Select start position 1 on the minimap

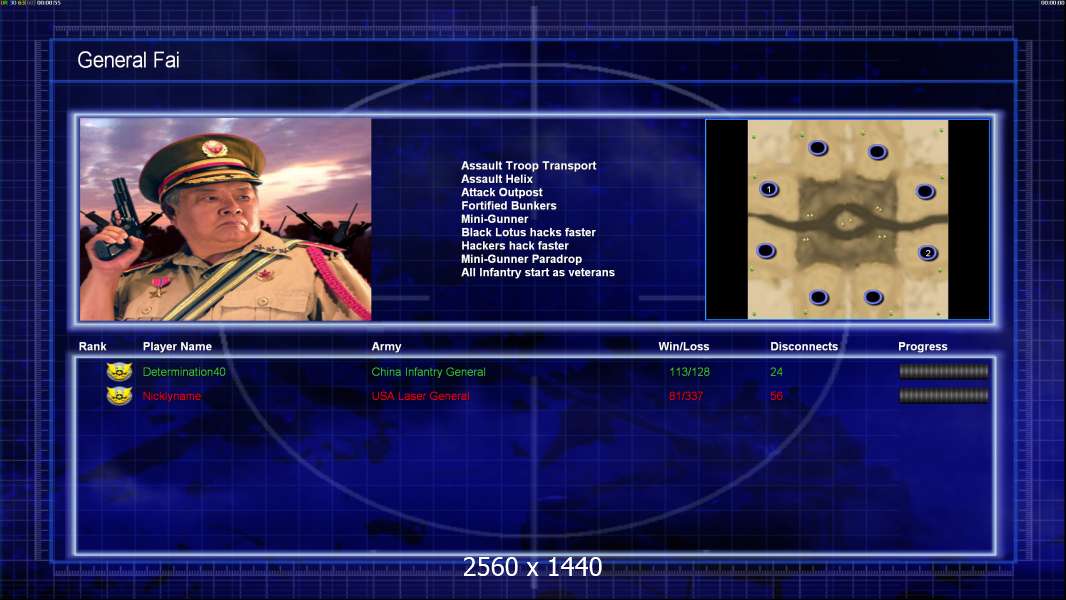pyautogui.click(x=769, y=189)
